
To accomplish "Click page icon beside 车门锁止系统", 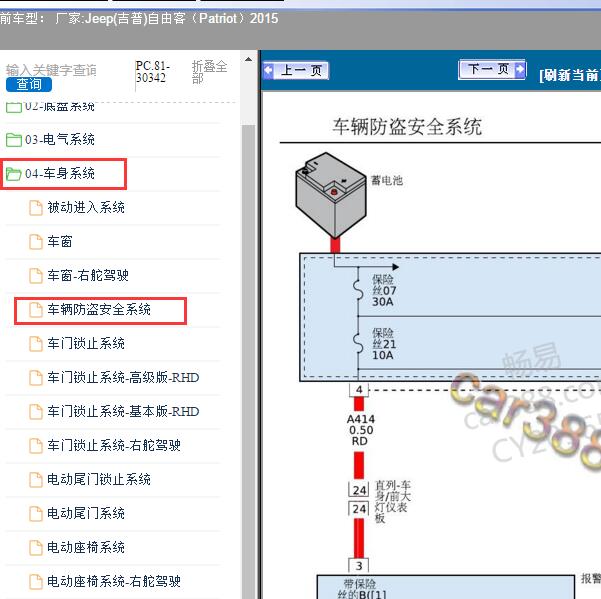I will click(x=36, y=344).
